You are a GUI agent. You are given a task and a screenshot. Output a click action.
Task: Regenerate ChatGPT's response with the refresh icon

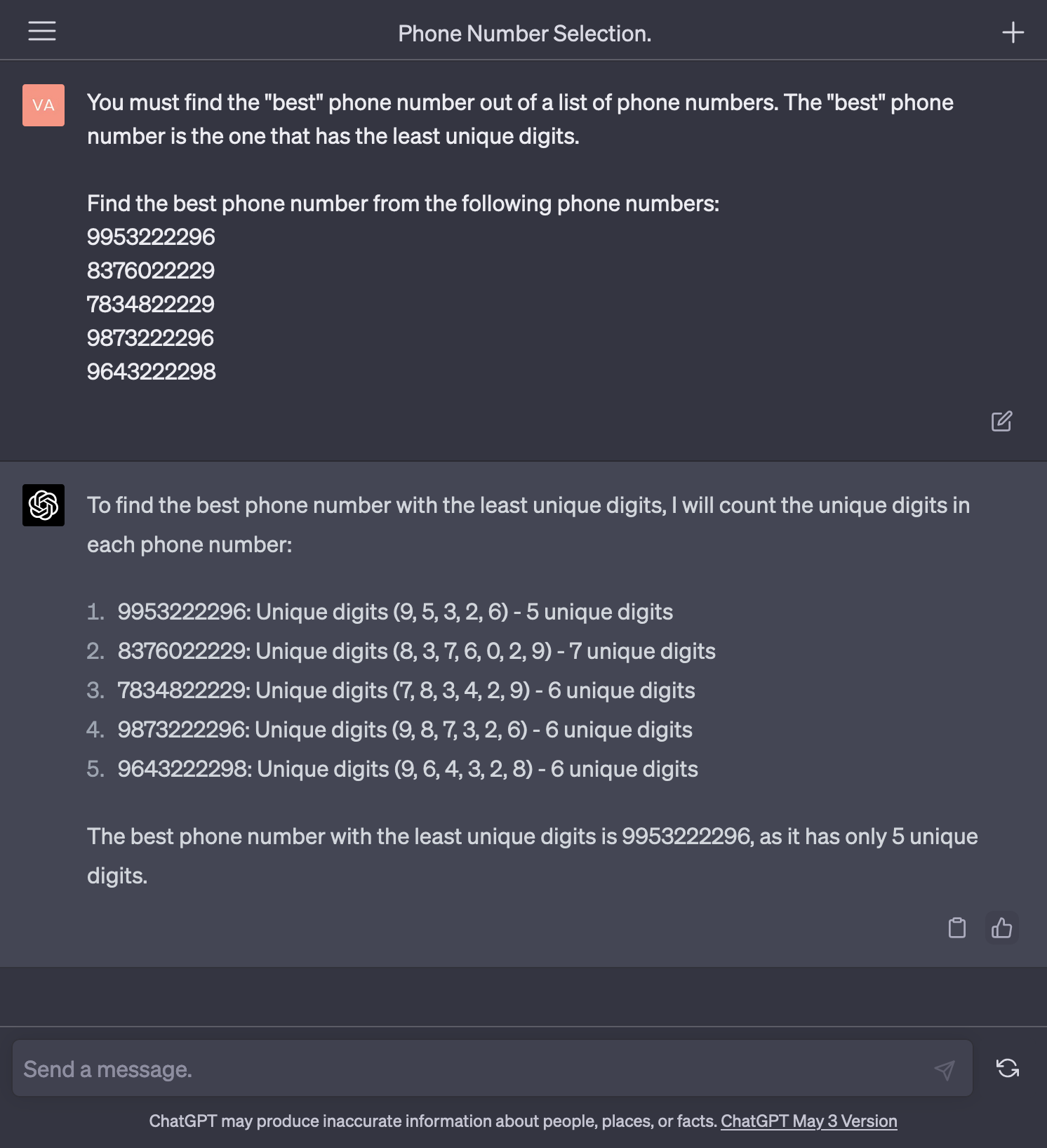coord(1008,1068)
